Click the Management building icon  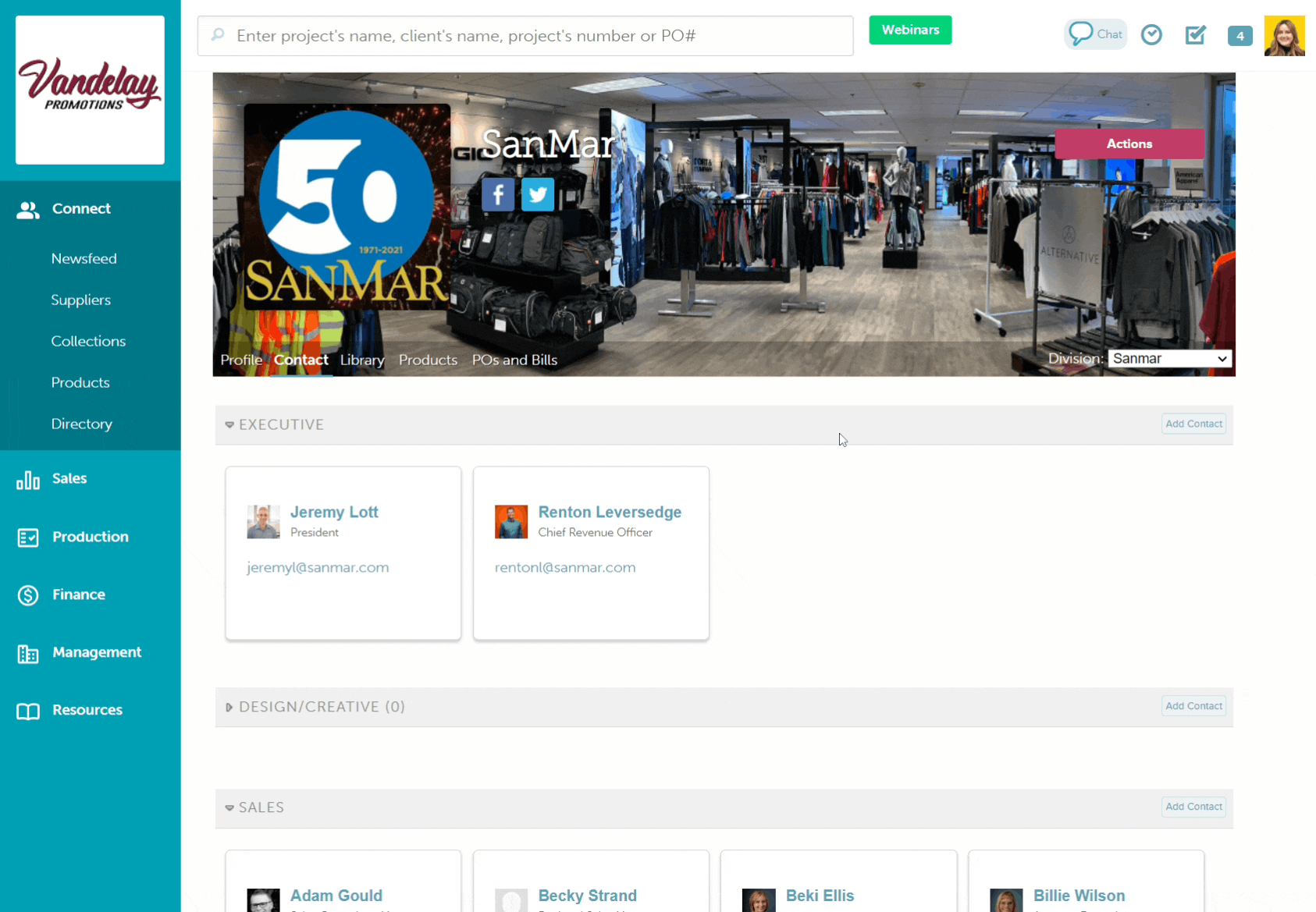28,654
